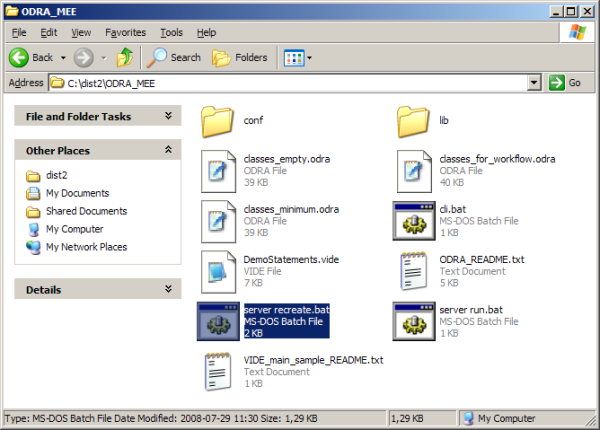Viewport: 600px width, 430px height.
Task: Open the dist2 link in Other Places
Action: 57,175
